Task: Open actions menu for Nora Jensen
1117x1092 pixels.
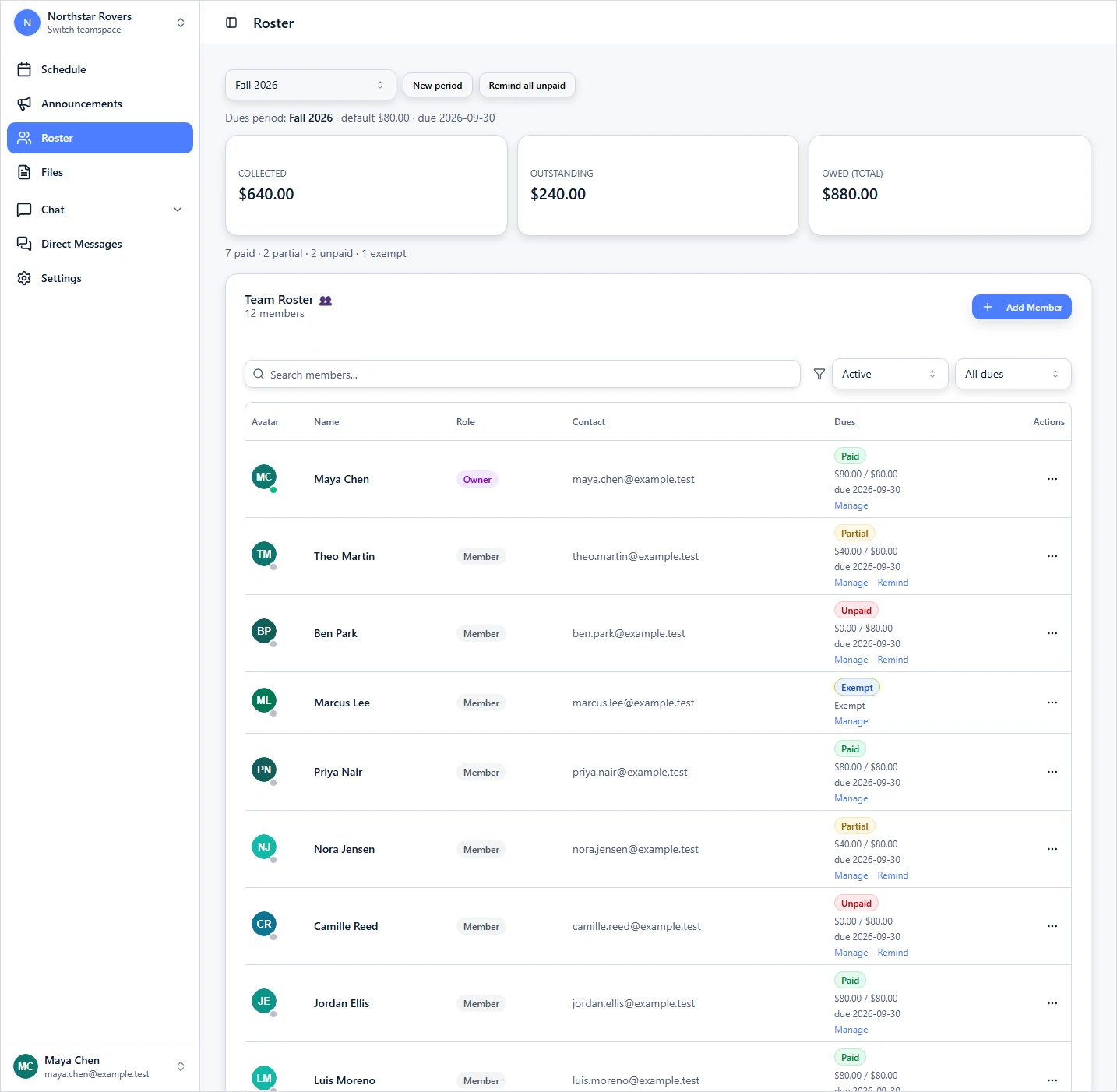Action: coord(1052,849)
